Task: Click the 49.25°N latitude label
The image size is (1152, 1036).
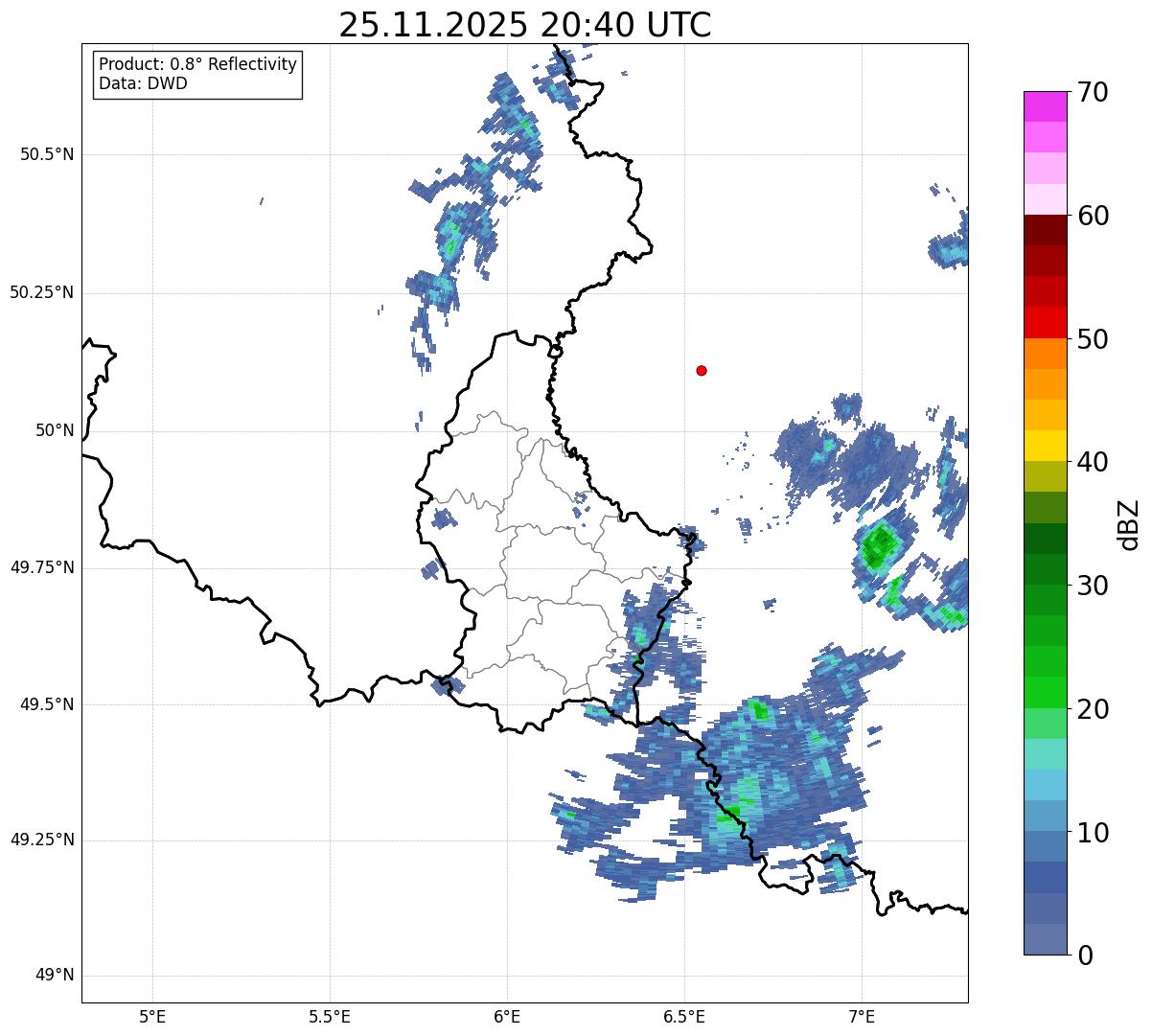Action: coord(41,840)
